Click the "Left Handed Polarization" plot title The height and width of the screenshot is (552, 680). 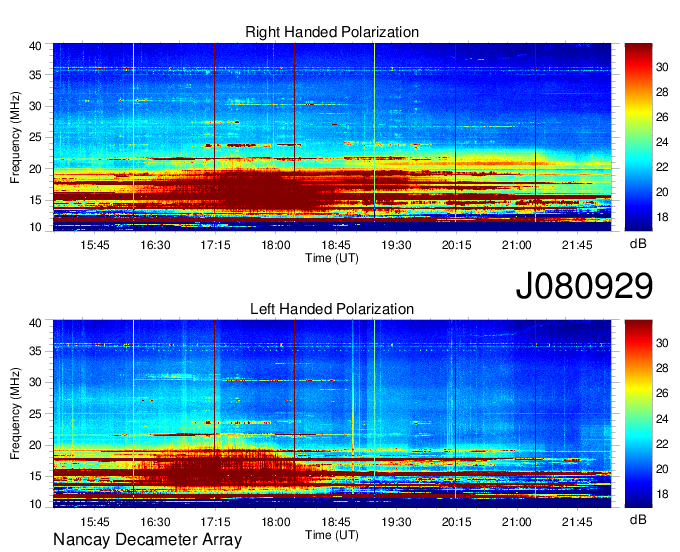[332, 309]
